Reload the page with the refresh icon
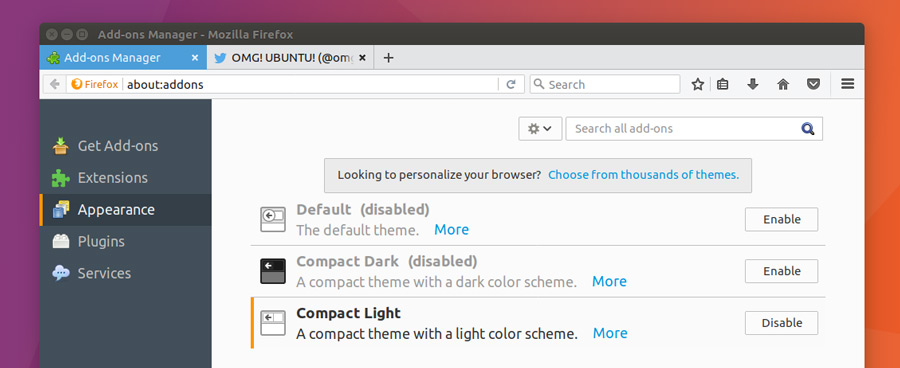 click(x=511, y=84)
